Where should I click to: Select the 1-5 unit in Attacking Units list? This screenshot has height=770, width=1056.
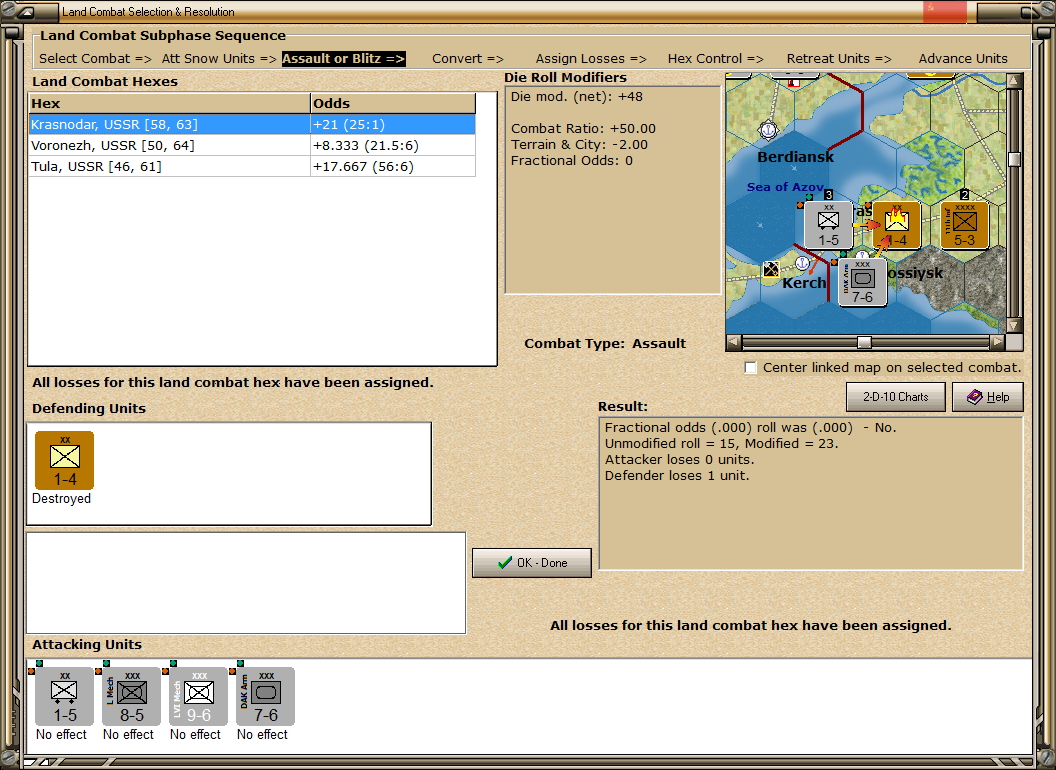click(x=64, y=696)
